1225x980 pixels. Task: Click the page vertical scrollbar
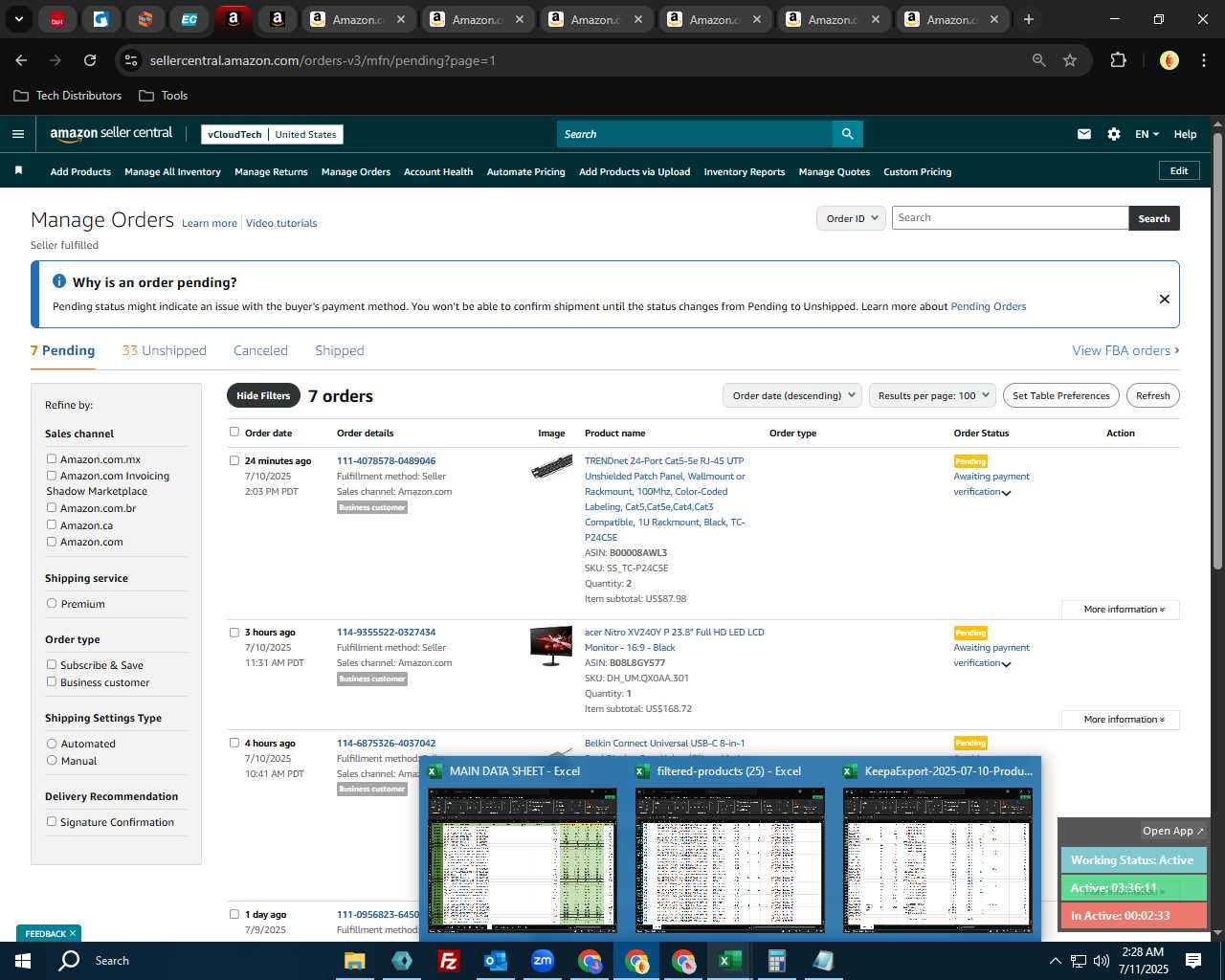1217,352
